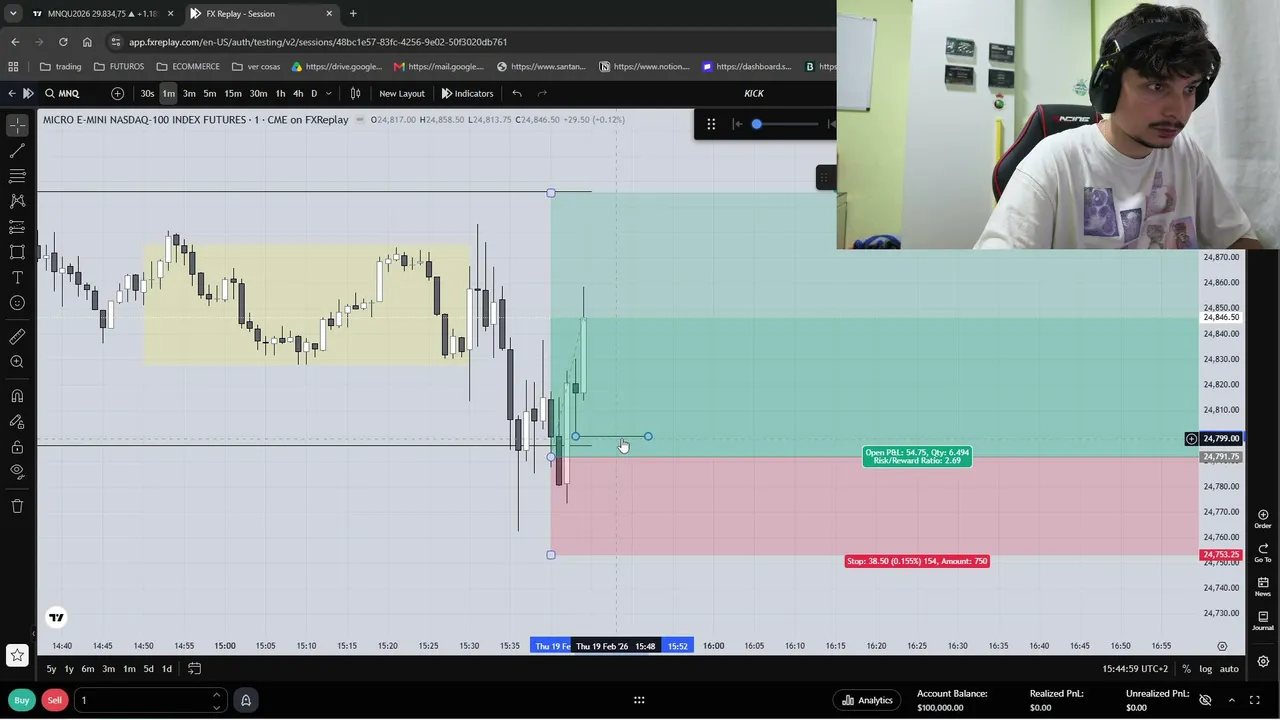Open the emoji icons tool
Image resolution: width=1280 pixels, height=720 pixels.
point(17,303)
